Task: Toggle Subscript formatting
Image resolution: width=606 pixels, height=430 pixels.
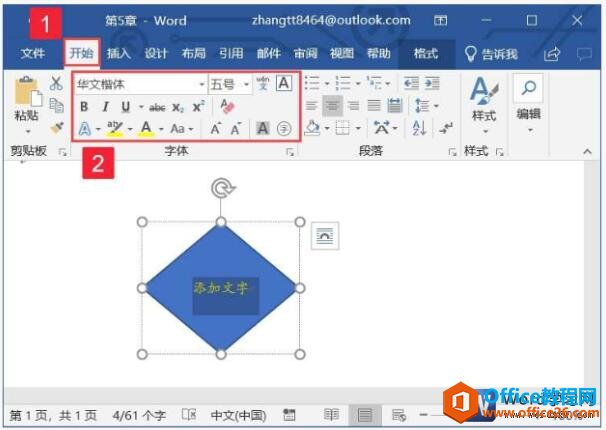Action: (178, 107)
